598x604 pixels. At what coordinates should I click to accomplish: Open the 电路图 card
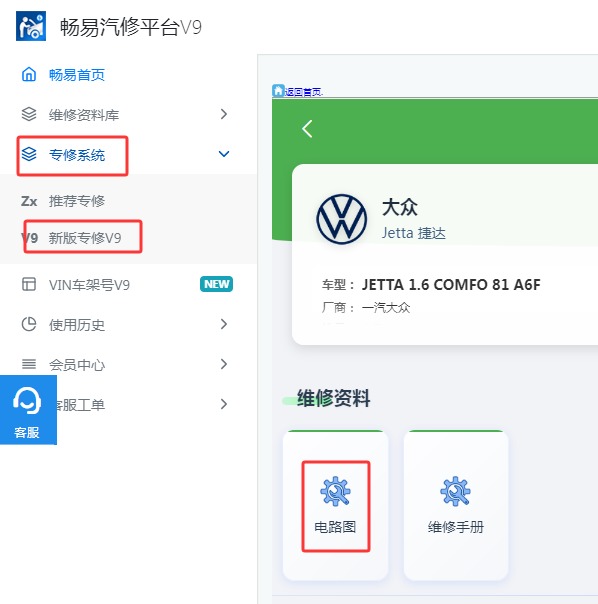tap(336, 505)
